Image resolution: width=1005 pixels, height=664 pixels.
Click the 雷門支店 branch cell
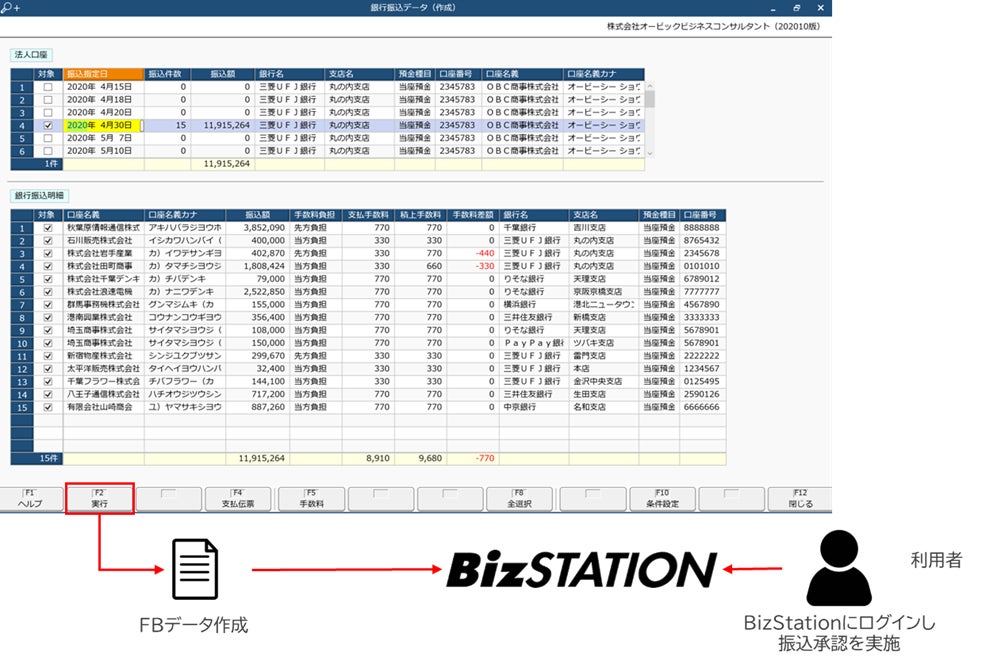(x=604, y=356)
